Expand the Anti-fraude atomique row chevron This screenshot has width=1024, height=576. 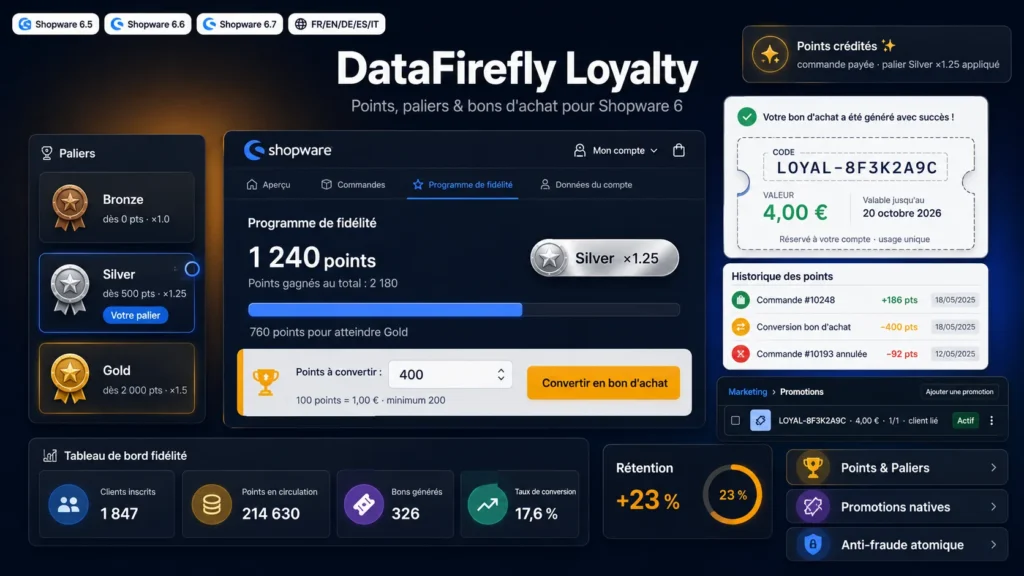click(993, 545)
